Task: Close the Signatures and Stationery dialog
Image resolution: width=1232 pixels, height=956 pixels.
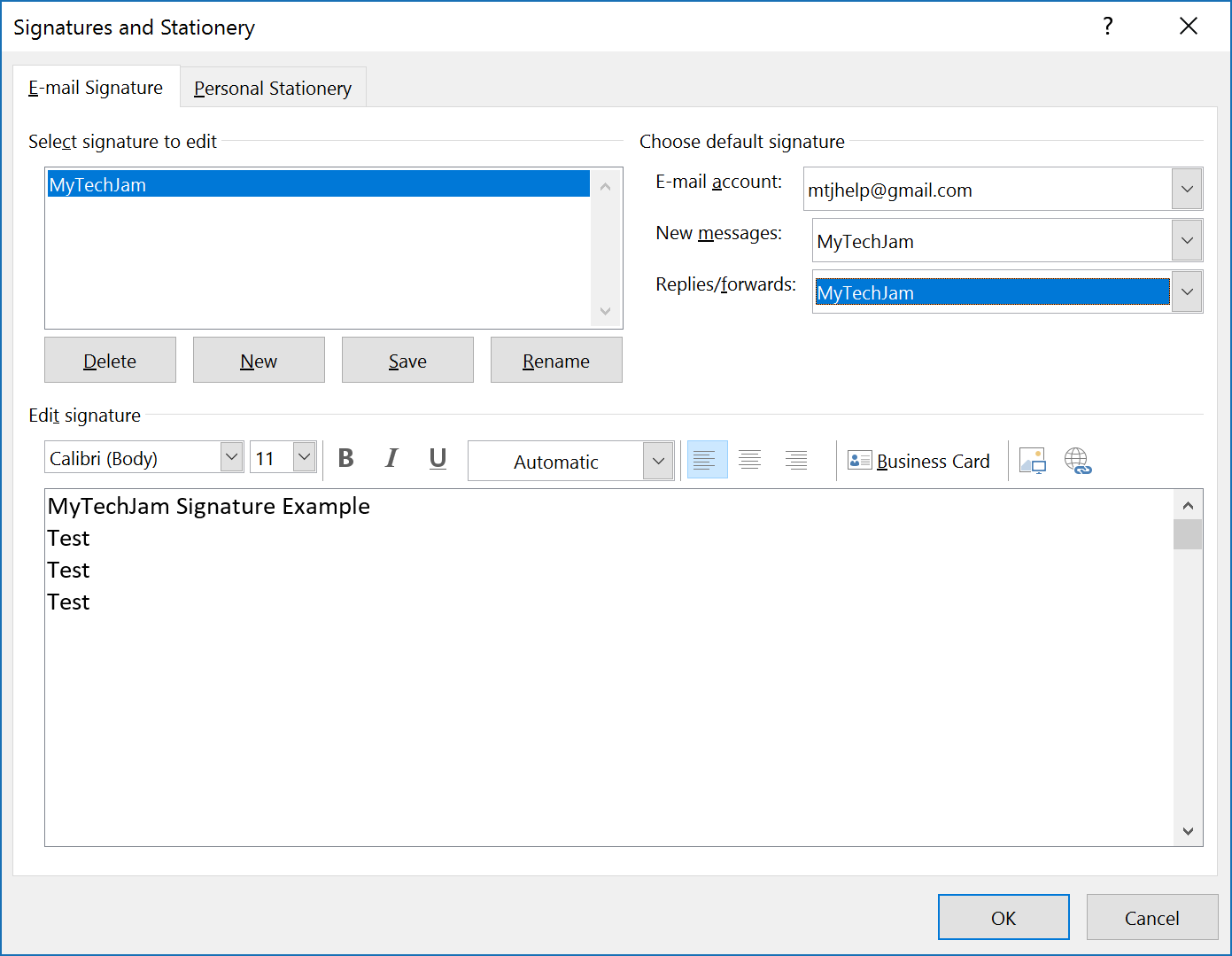Action: coord(1189,27)
